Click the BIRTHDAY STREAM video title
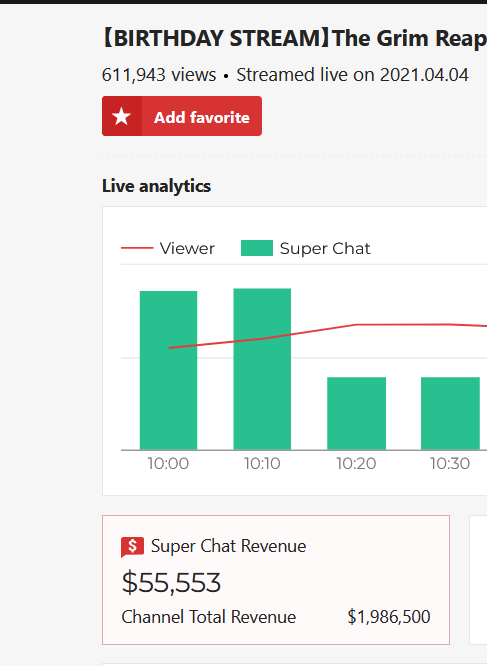This screenshot has height=666, width=487. coord(294,38)
